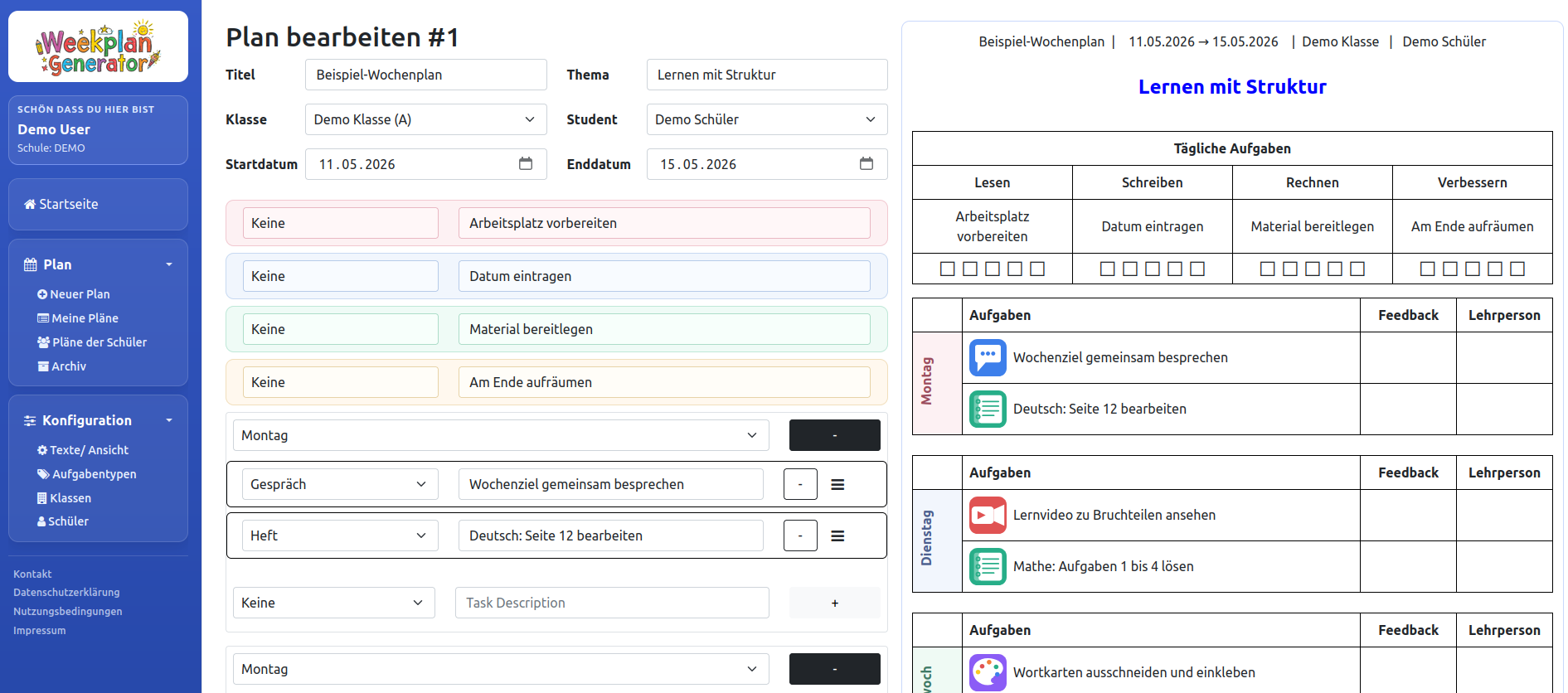Open the Heft task type dropdown
Image resolution: width=1568 pixels, height=693 pixels.
coord(340,535)
